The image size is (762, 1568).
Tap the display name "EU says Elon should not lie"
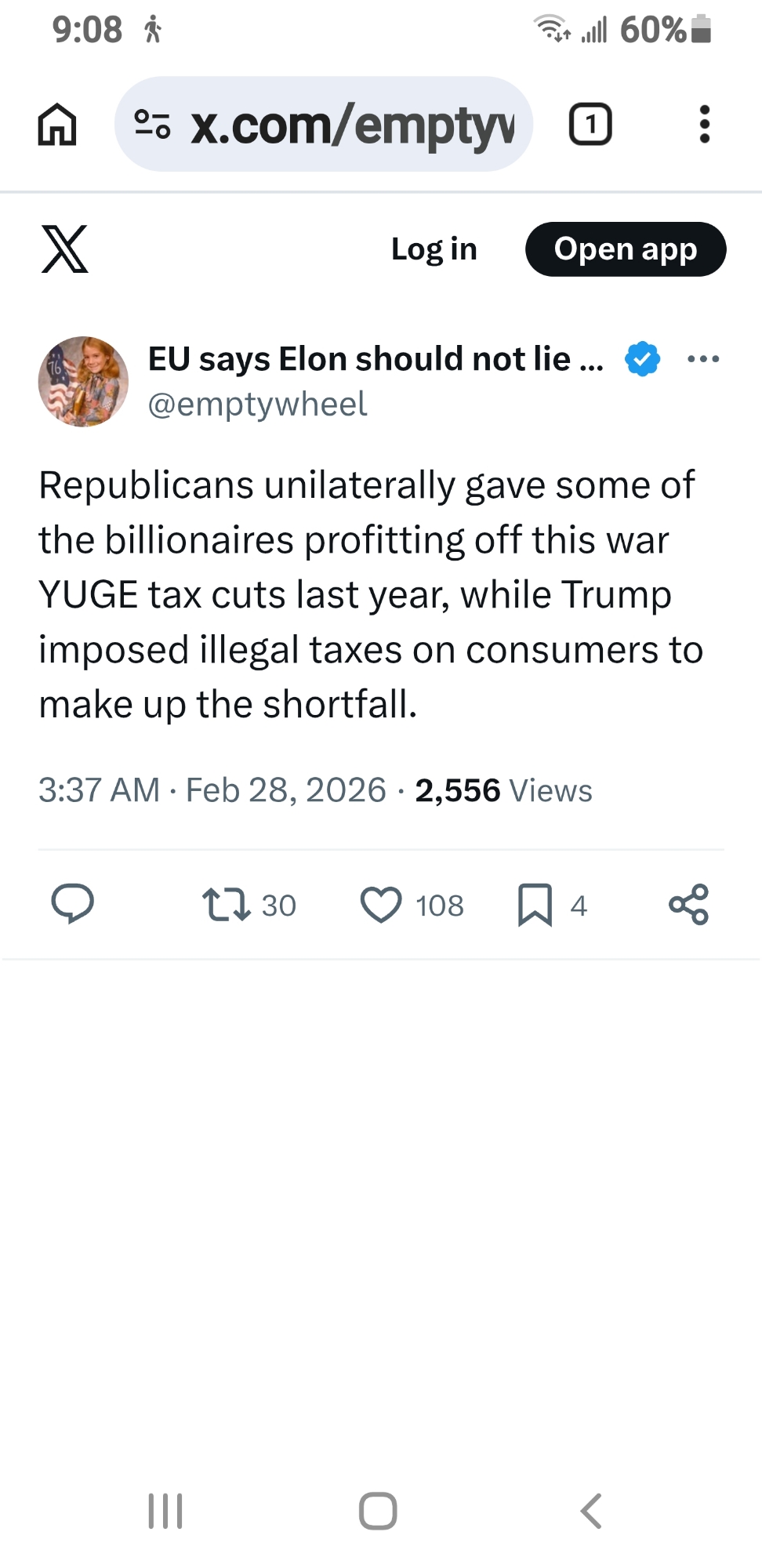pyautogui.click(x=375, y=359)
